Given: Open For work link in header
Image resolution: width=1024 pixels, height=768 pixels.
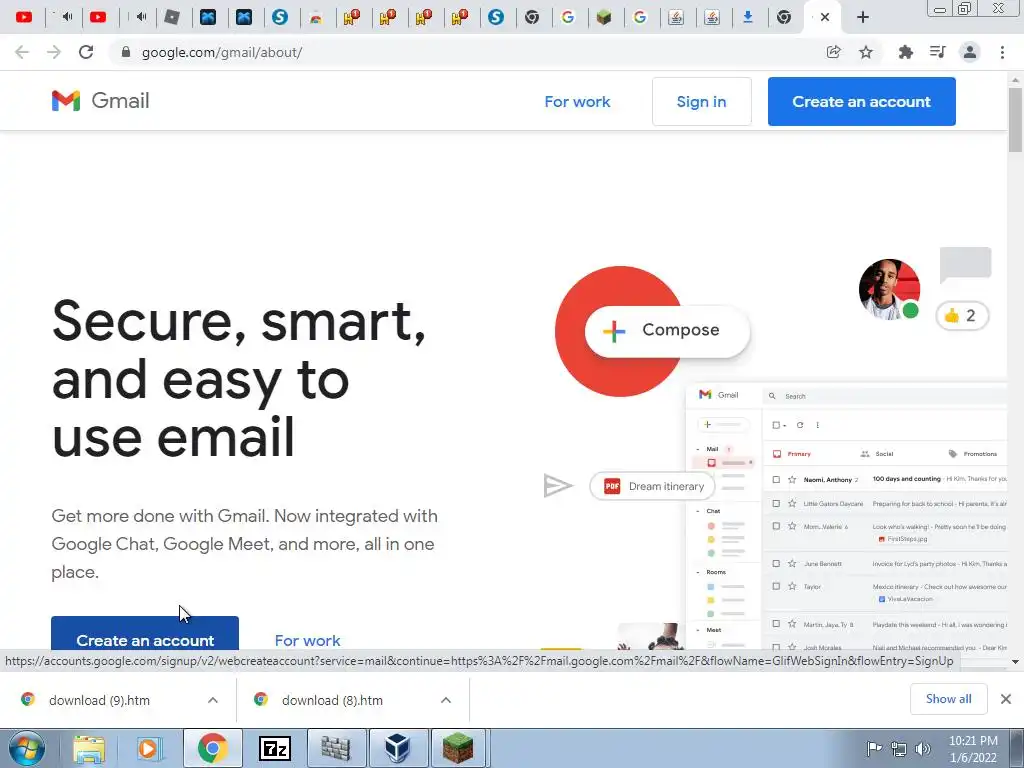Looking at the screenshot, I should [x=577, y=102].
